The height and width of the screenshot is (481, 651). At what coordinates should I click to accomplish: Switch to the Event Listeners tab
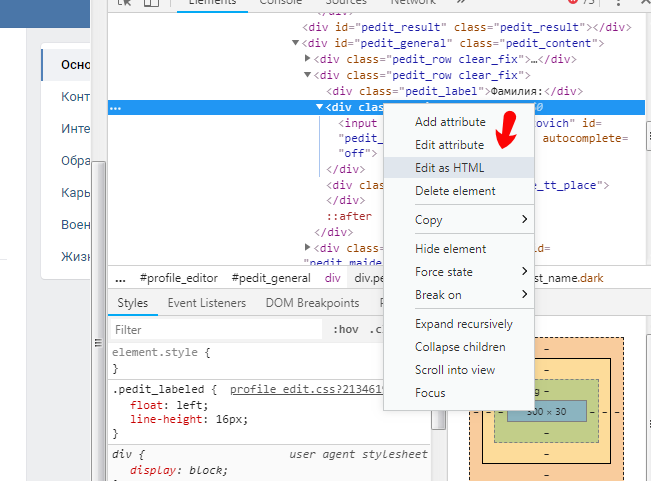coord(207,303)
